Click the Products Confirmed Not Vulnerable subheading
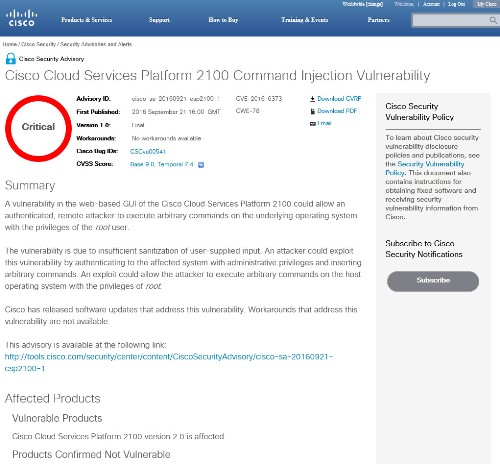 [91, 455]
